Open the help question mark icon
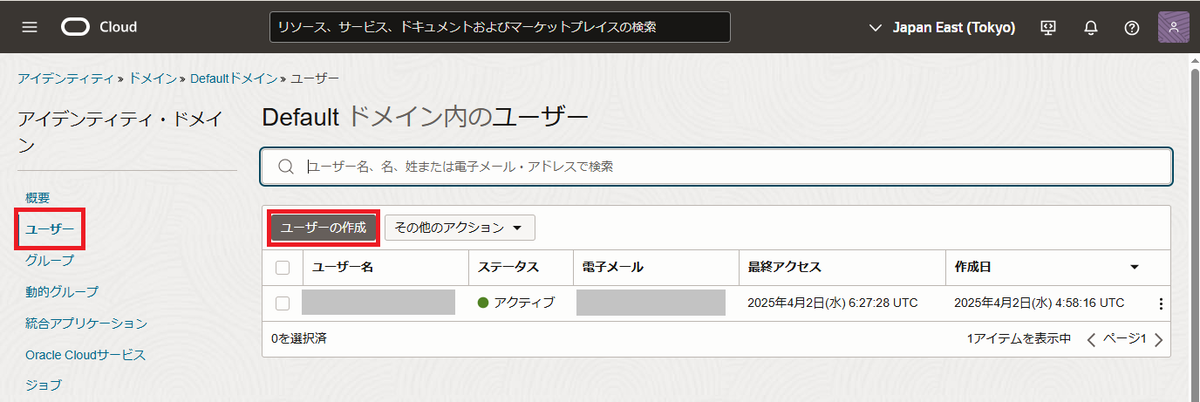 (1132, 27)
